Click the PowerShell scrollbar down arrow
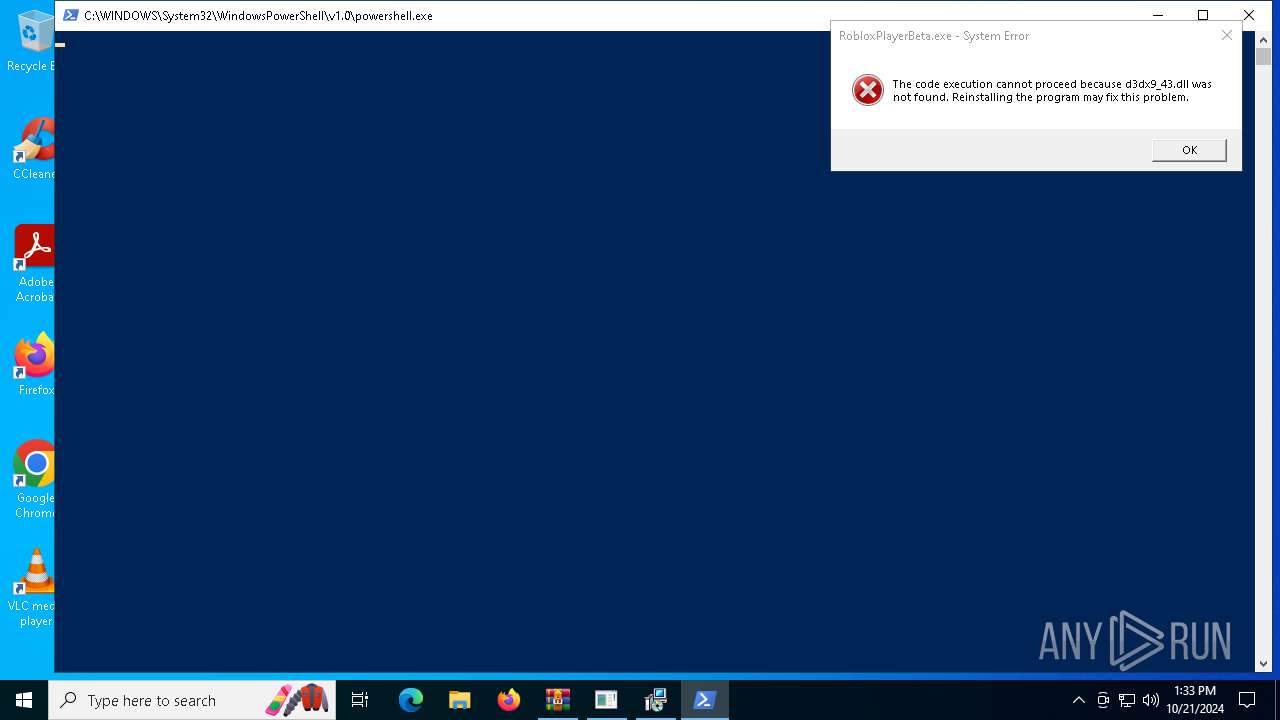This screenshot has height=720, width=1280. [1263, 663]
